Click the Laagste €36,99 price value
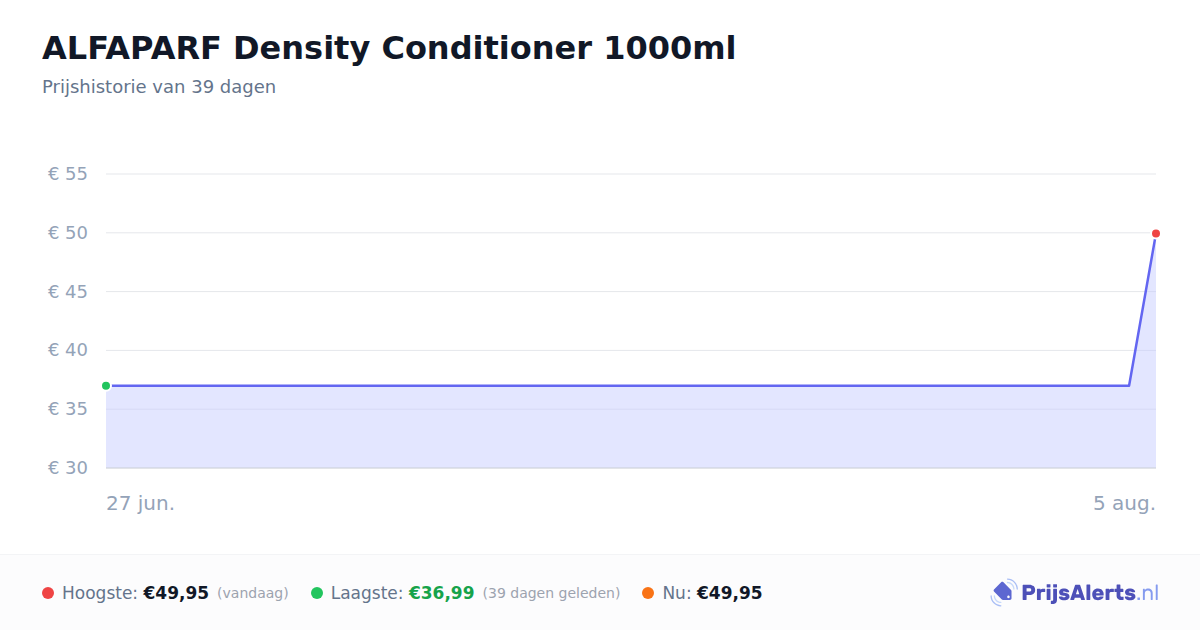1200x630 pixels. point(441,593)
